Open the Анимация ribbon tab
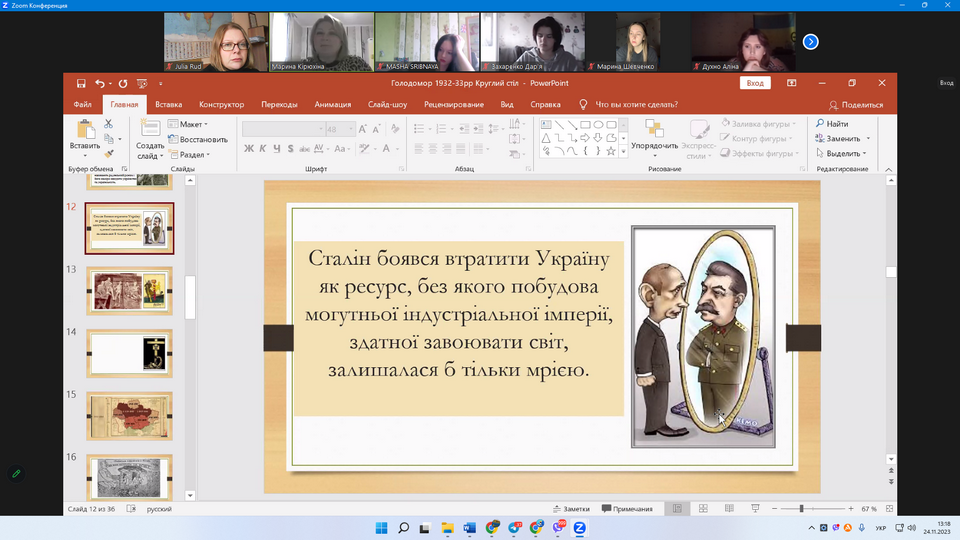 [332, 104]
